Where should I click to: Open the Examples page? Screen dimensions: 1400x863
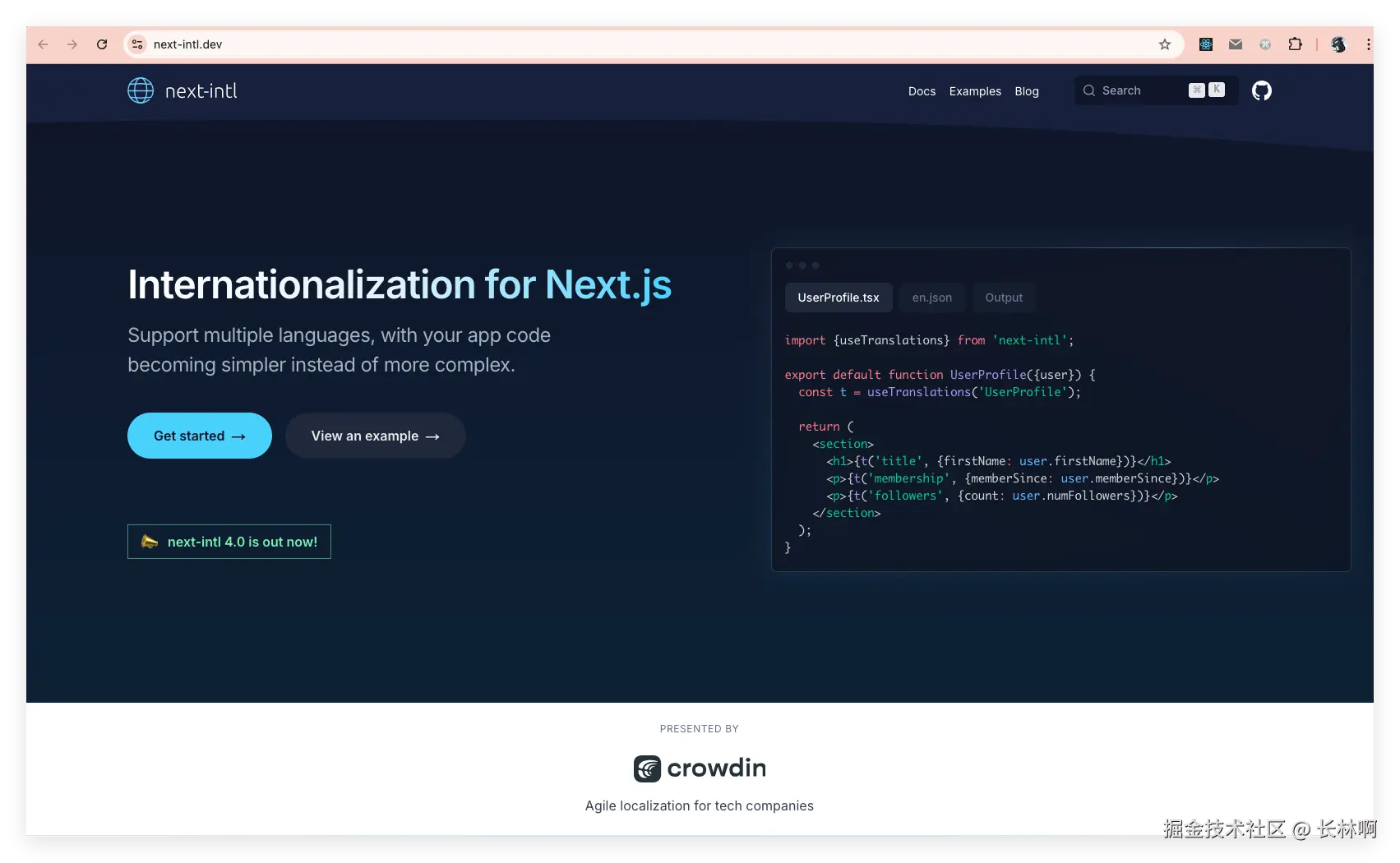point(975,91)
